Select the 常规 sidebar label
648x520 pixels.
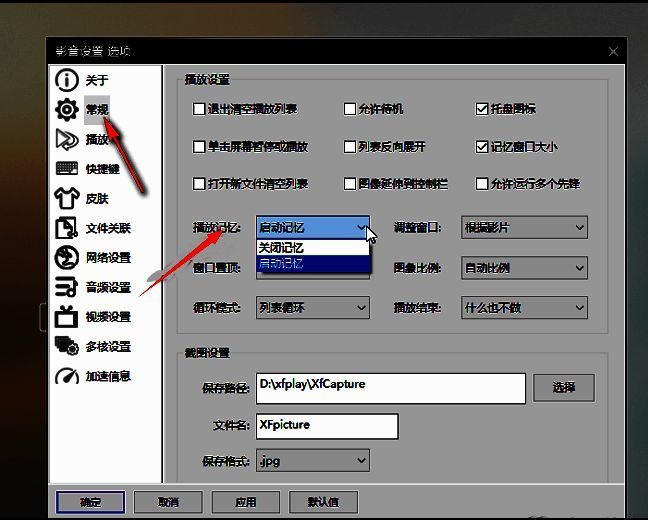(97, 110)
